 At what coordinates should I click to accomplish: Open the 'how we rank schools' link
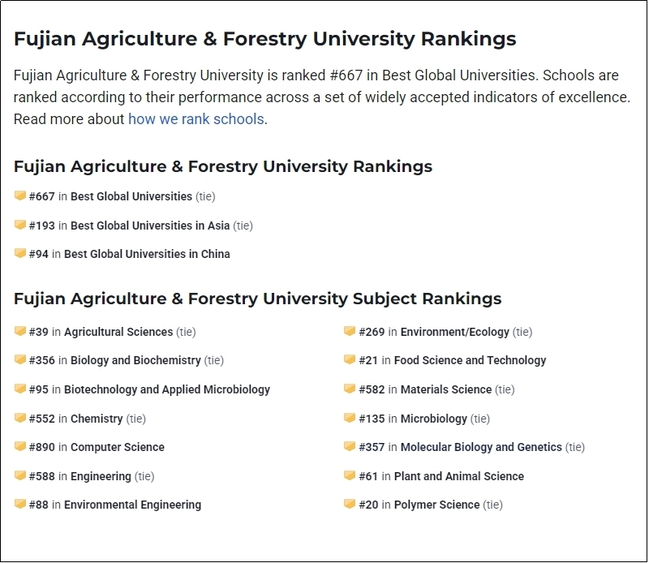(196, 119)
